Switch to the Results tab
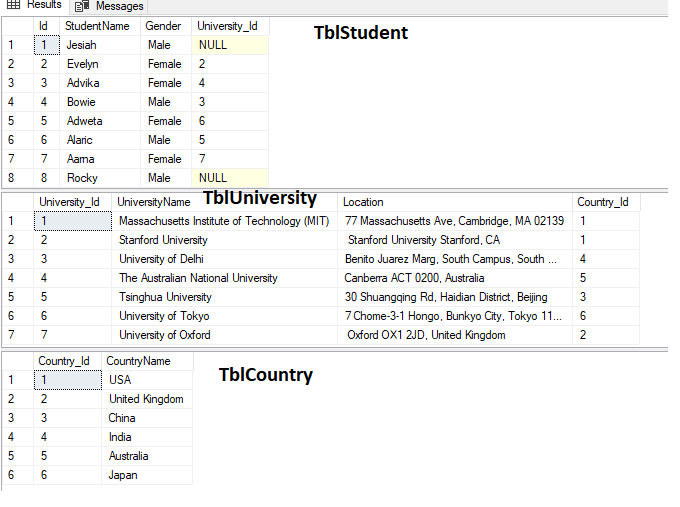Viewport: 680px width, 507px height. [35, 5]
